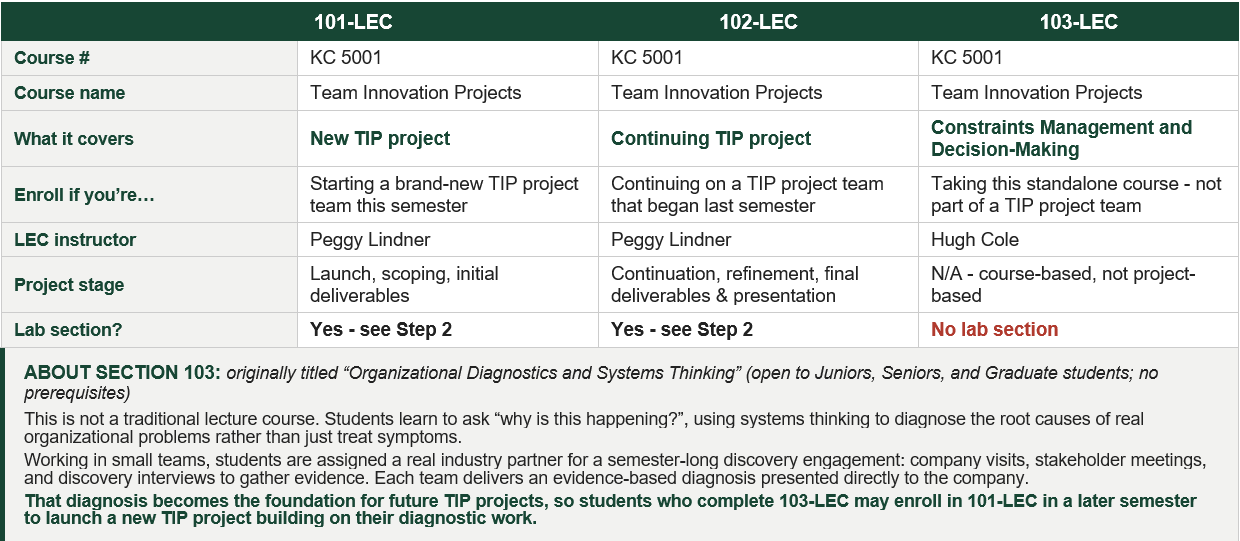
Task: Click the 102-LEC column header
Action: [758, 22]
